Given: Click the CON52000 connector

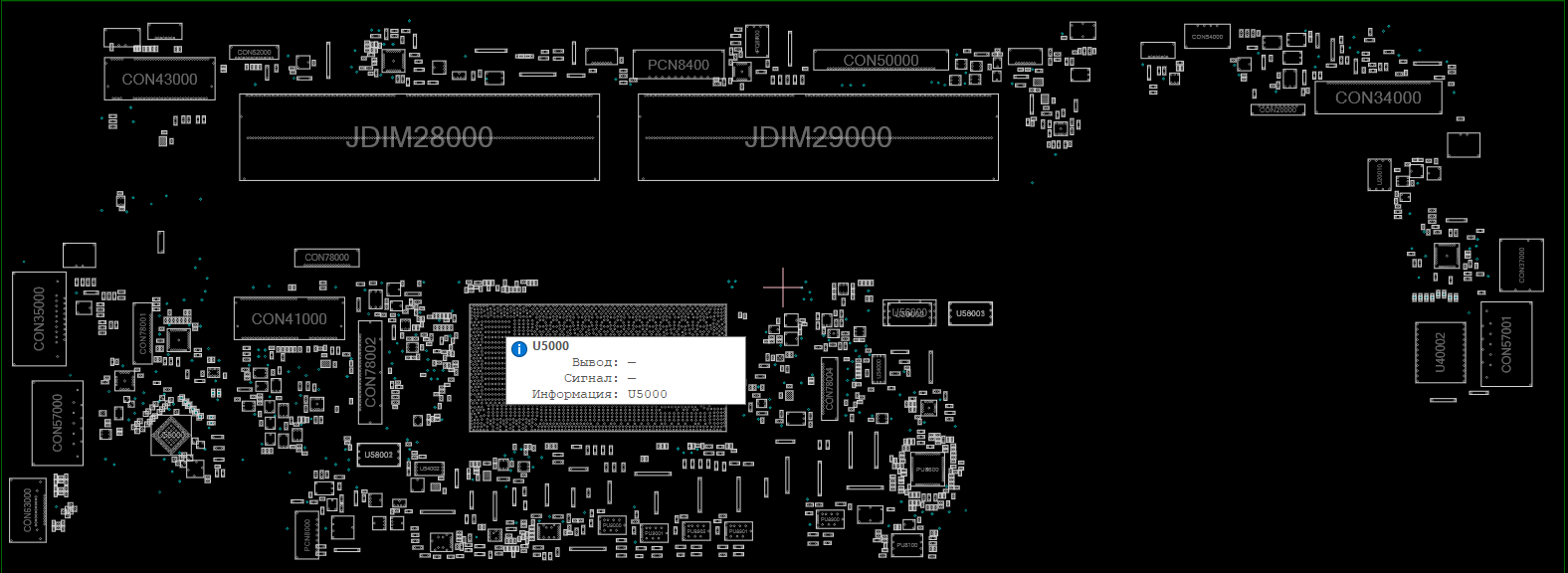Looking at the screenshot, I should coord(254,53).
